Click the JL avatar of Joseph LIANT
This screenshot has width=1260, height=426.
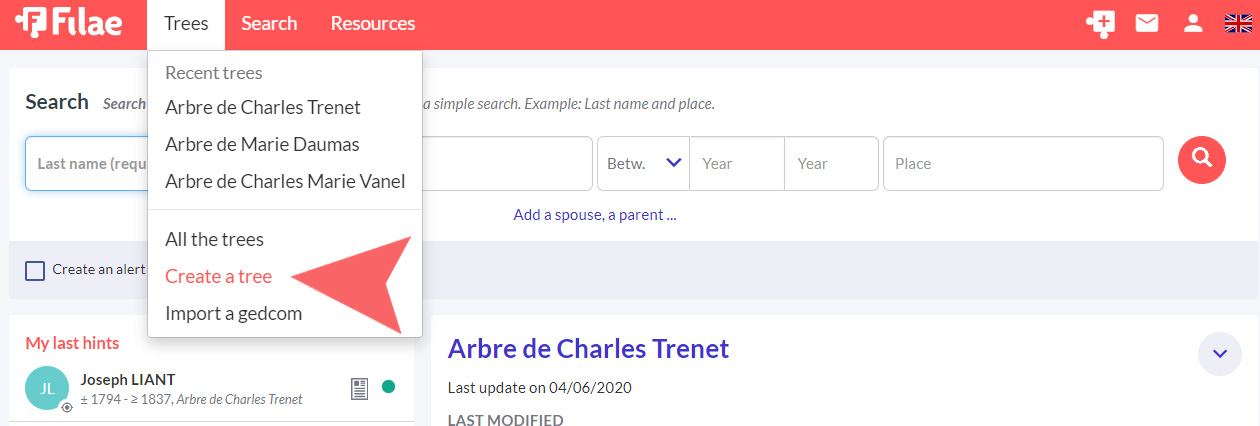tap(47, 389)
